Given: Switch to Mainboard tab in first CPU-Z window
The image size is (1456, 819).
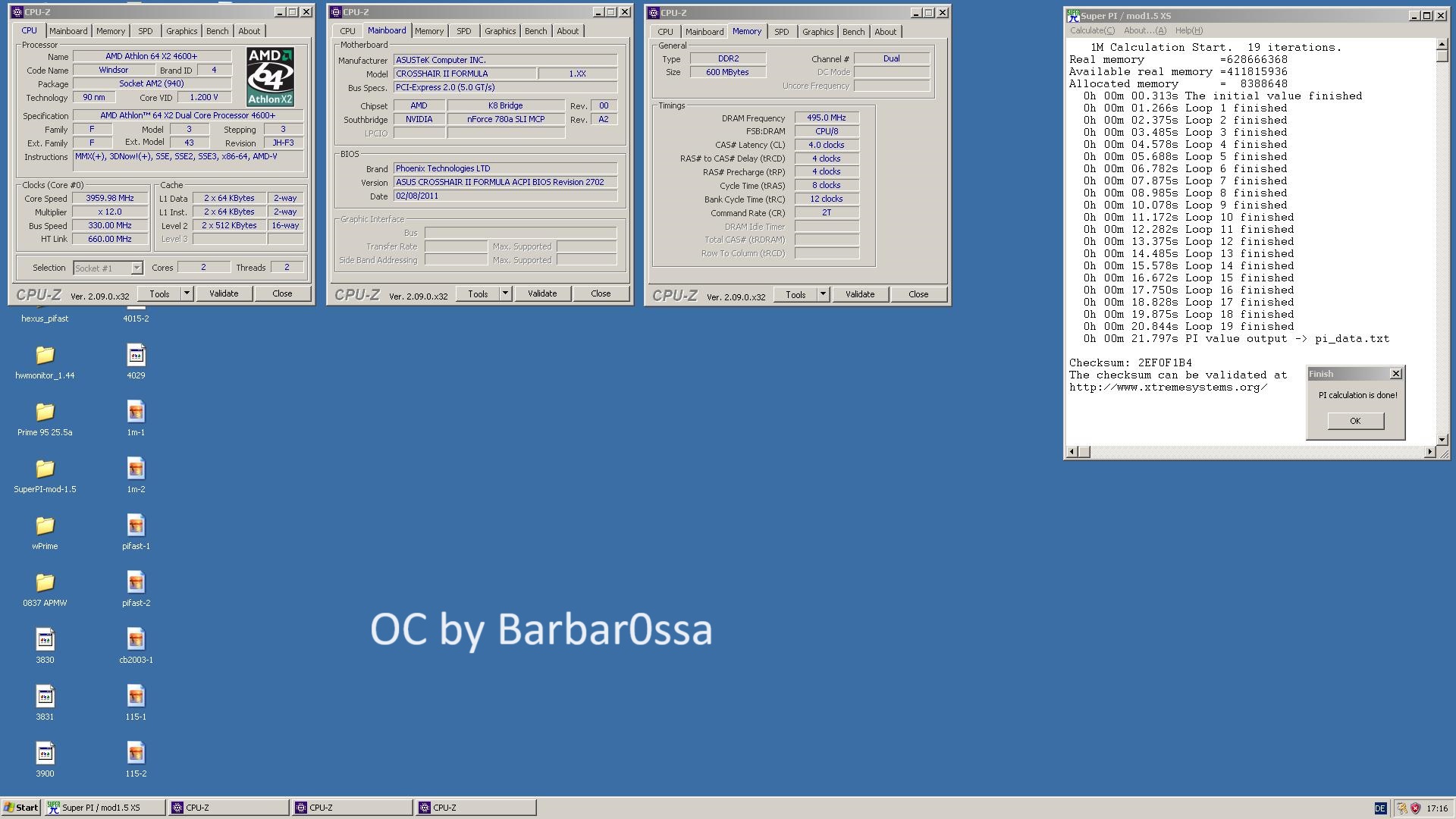Looking at the screenshot, I should click(68, 31).
